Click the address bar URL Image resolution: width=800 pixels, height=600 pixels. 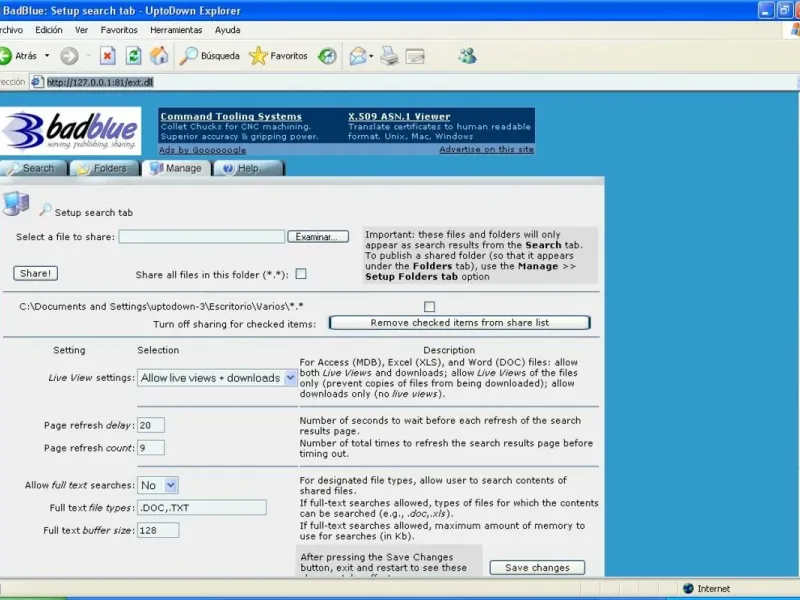(100, 82)
